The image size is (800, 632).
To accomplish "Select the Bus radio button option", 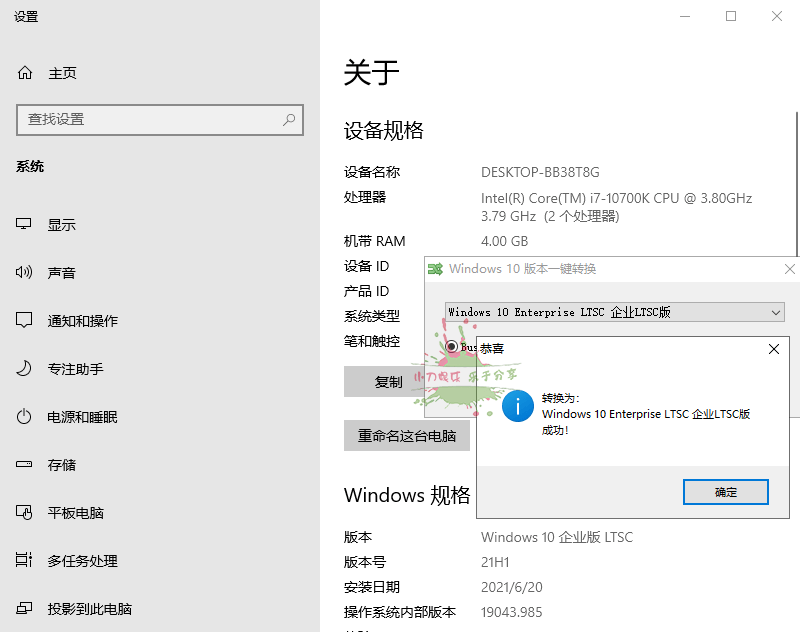I will (x=451, y=347).
